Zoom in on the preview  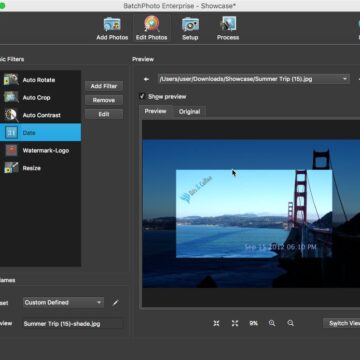272,323
